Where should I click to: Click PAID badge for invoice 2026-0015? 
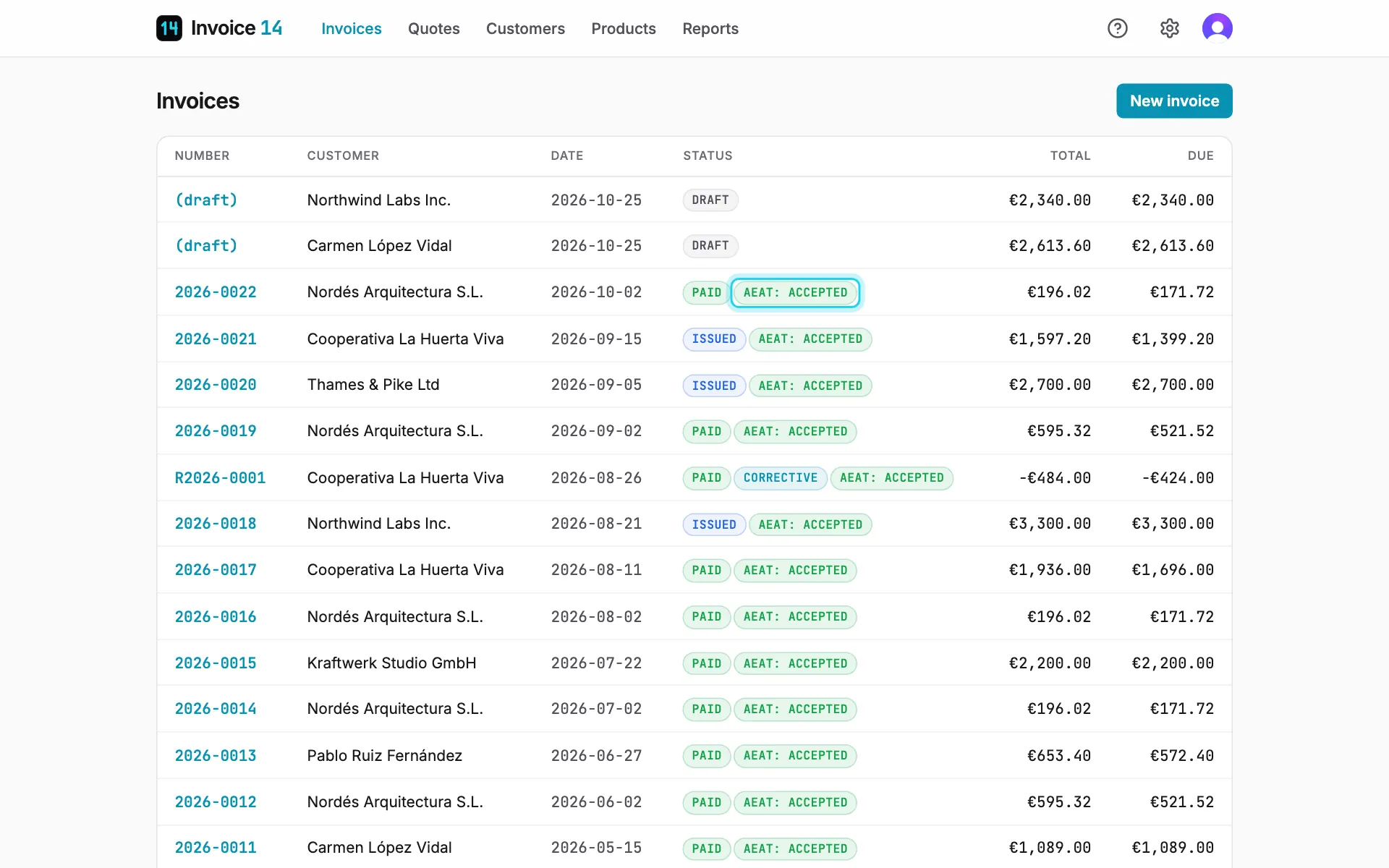point(707,663)
